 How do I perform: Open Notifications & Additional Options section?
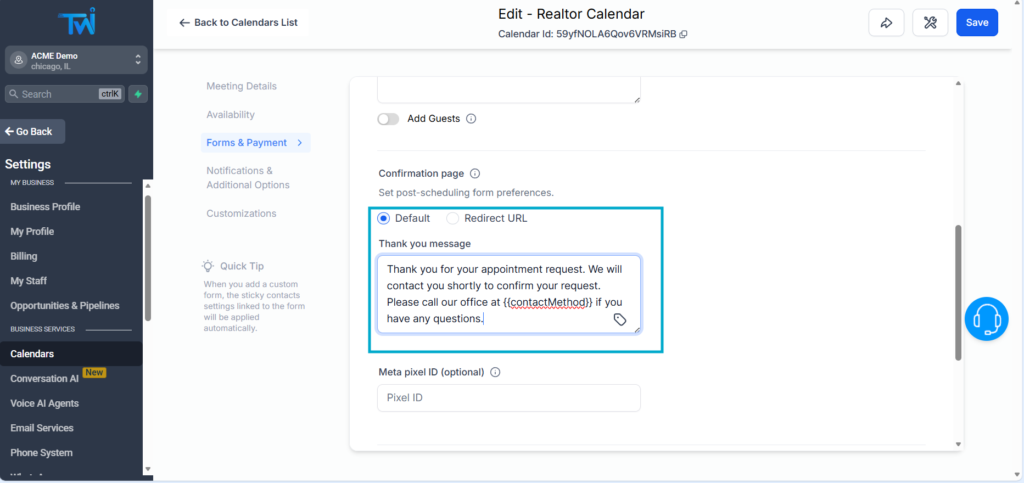click(x=248, y=178)
